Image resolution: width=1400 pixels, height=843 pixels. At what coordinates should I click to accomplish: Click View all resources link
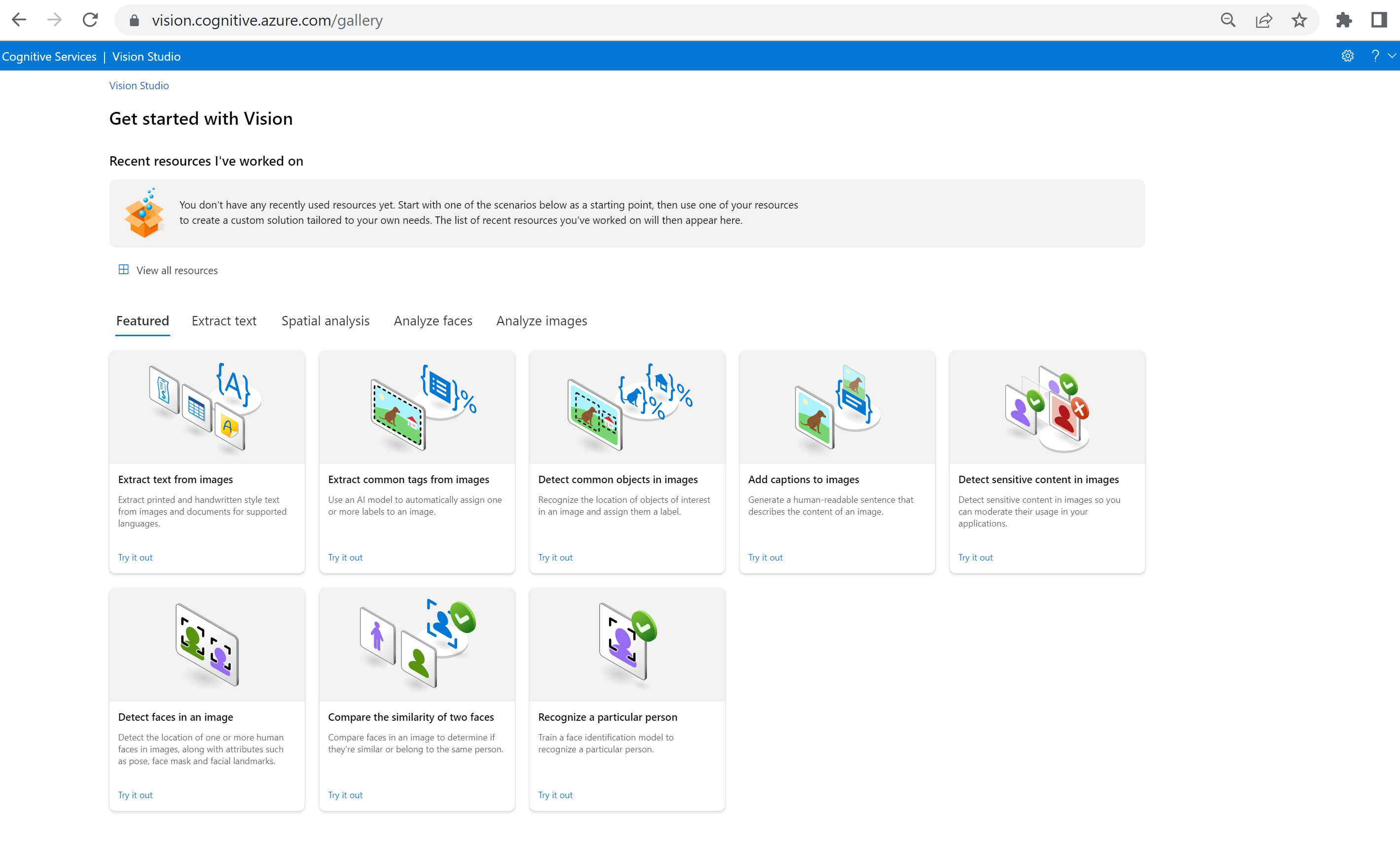(x=176, y=270)
